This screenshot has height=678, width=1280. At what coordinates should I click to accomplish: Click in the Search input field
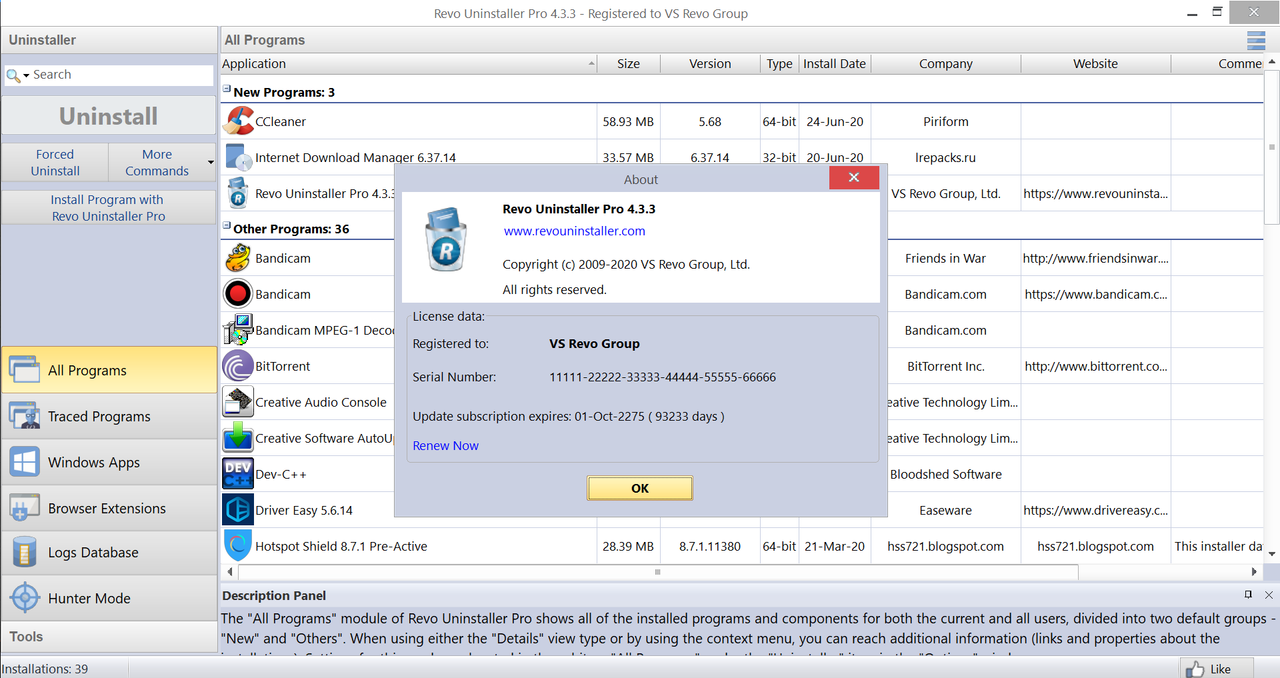click(121, 75)
